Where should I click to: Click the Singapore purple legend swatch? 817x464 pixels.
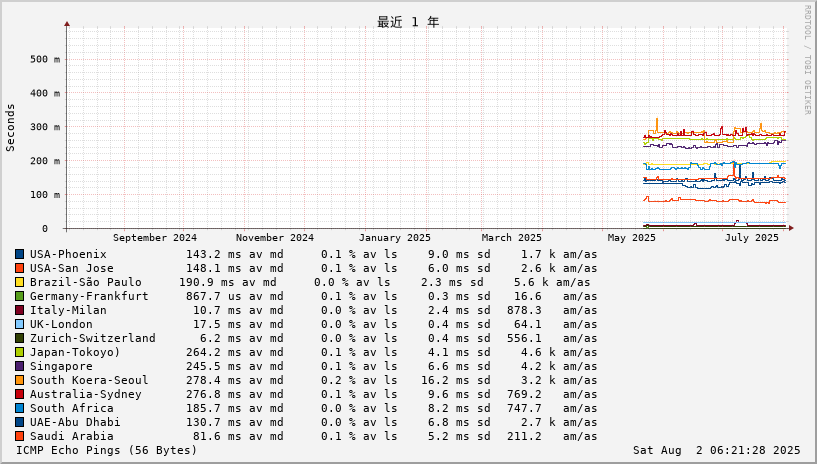click(19, 367)
